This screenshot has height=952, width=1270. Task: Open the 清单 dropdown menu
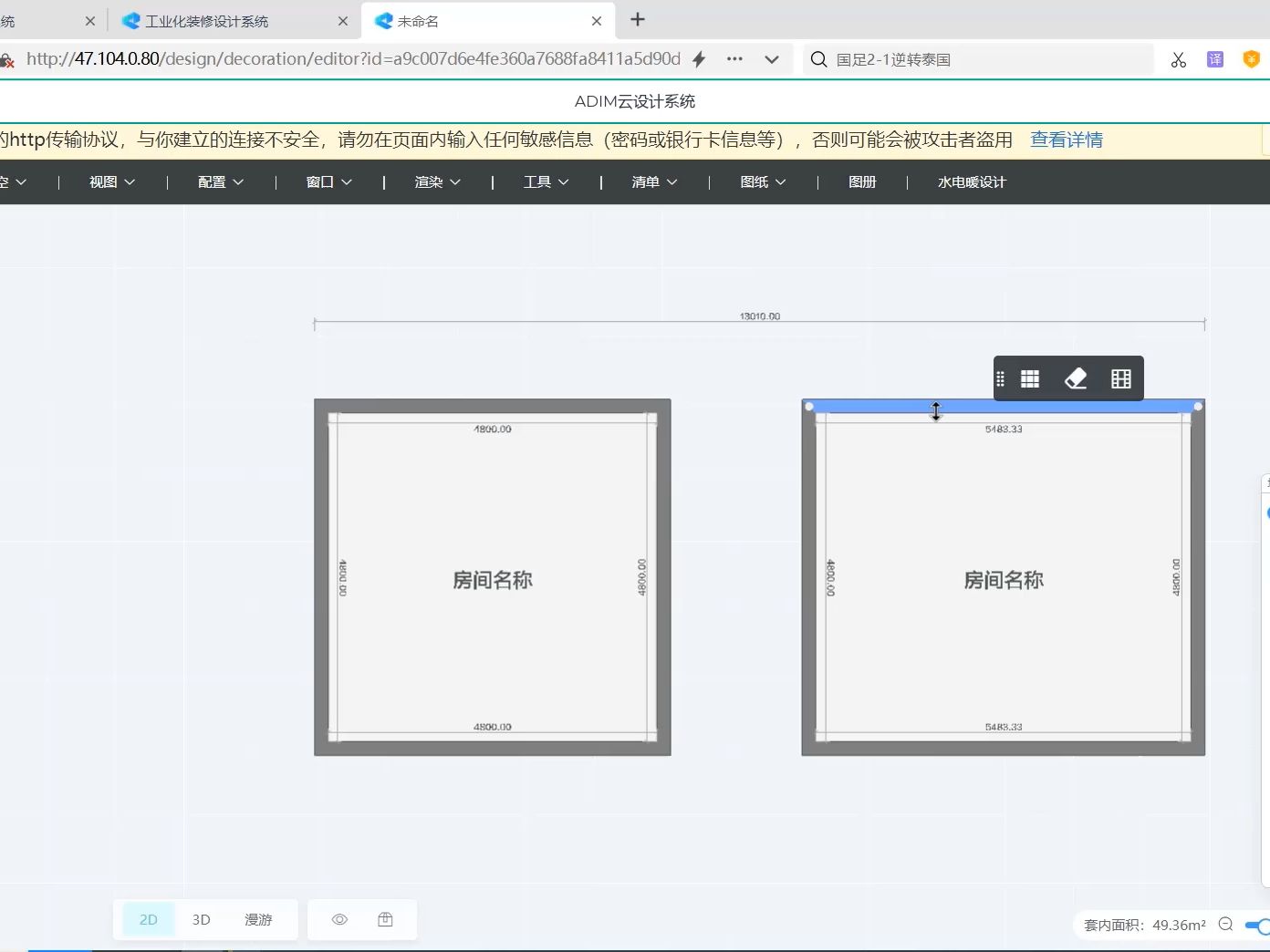coord(653,181)
